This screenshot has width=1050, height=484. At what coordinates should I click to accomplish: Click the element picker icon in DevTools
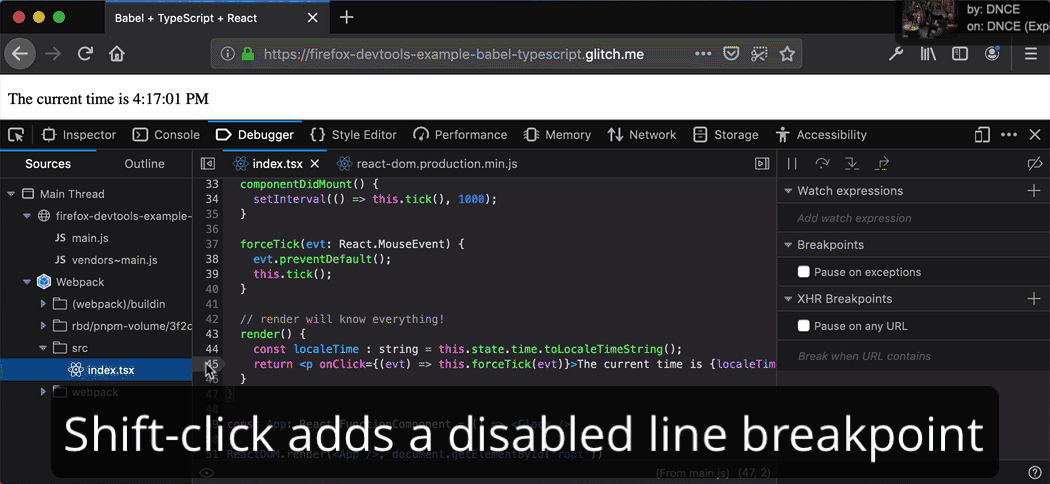coord(16,135)
